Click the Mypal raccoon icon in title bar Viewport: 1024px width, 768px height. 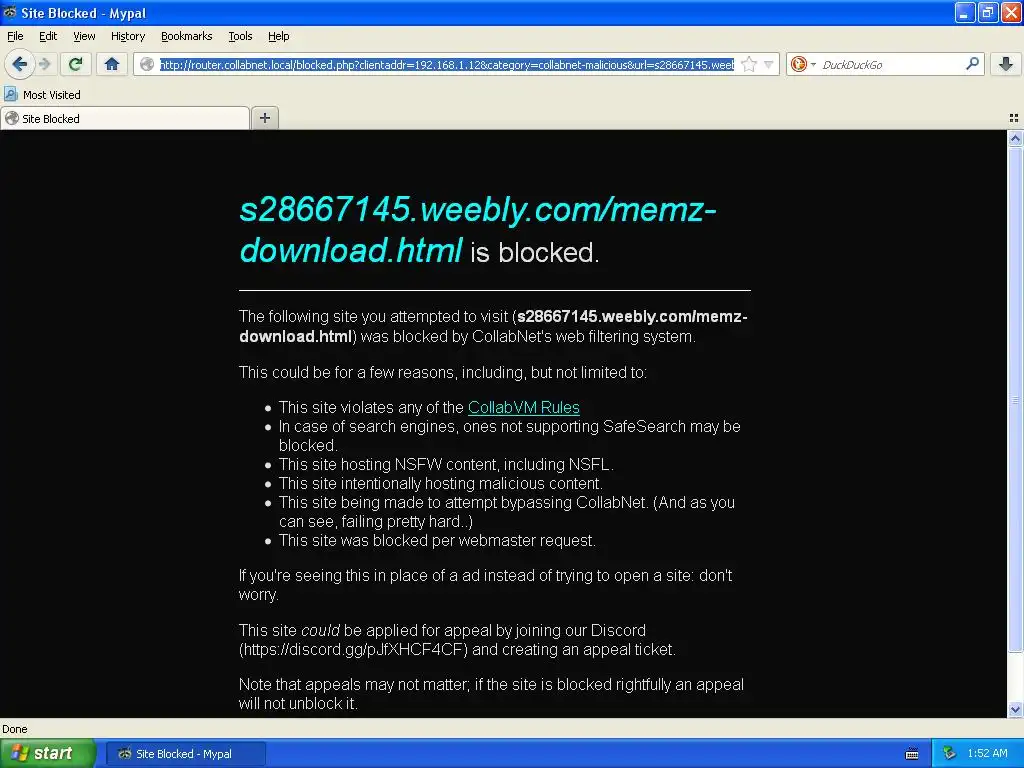[x=10, y=12]
